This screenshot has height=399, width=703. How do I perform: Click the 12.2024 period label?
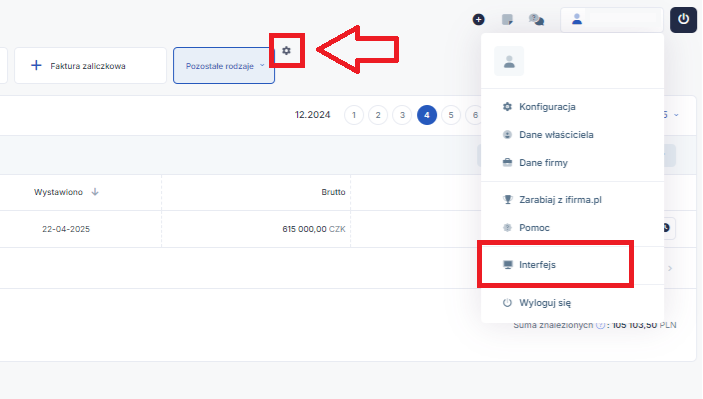pos(312,115)
